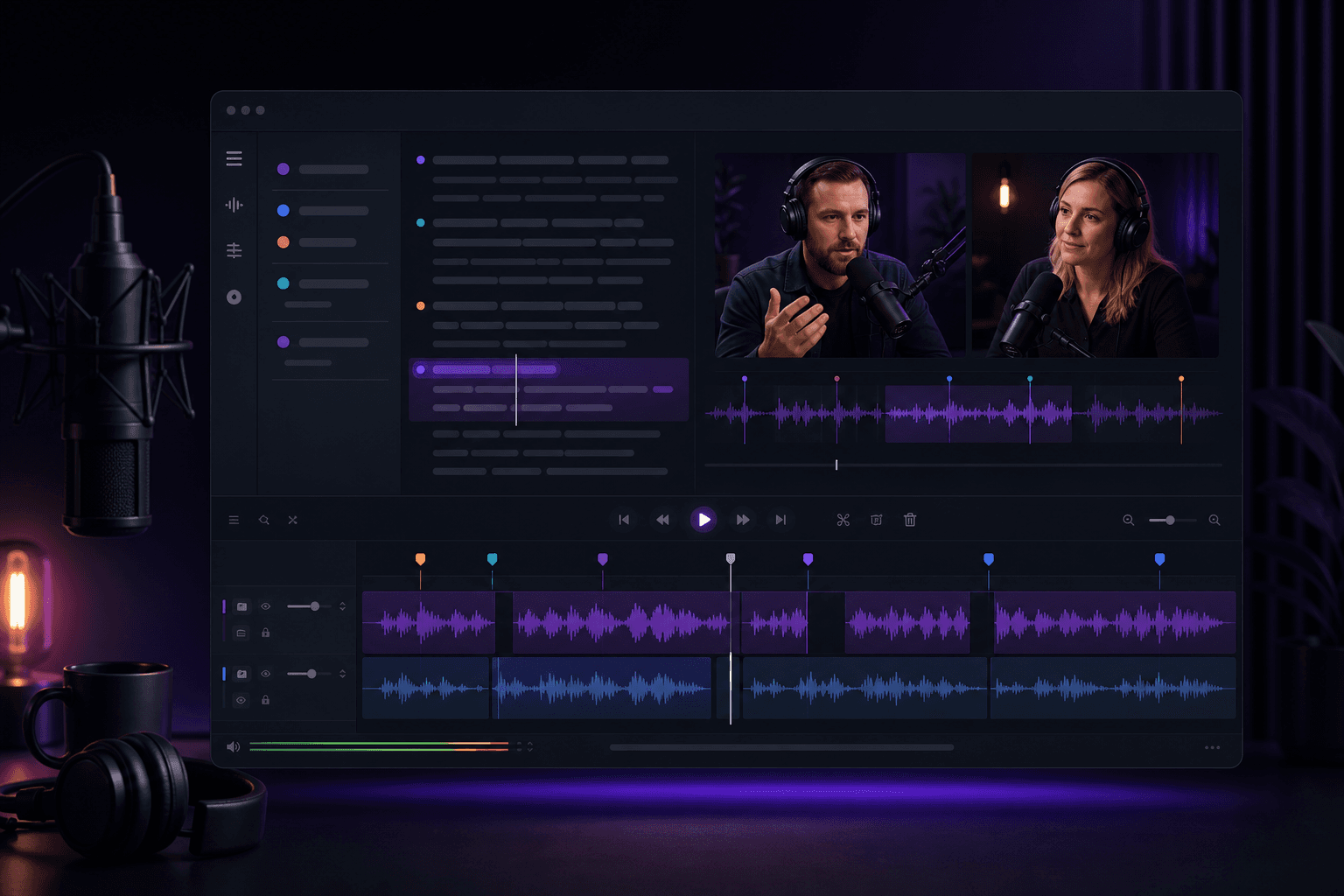Click the up-down stepper on the blue track
Viewport: 1344px width, 896px height.
(342, 674)
